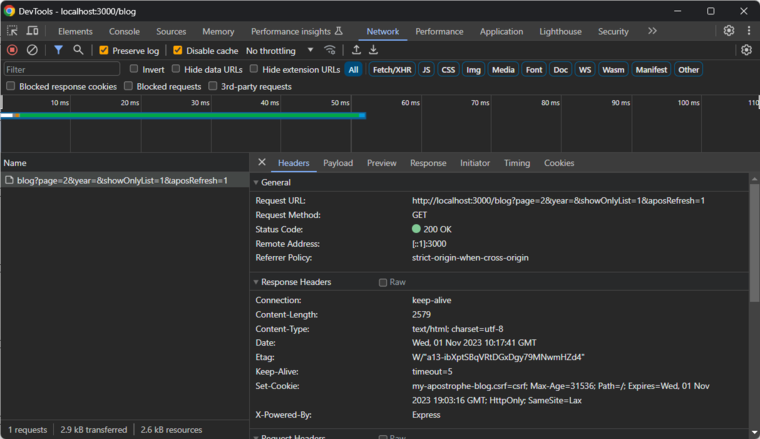Viewport: 760px width, 439px height.
Task: Click the document icon of blog request
Action: (9, 180)
